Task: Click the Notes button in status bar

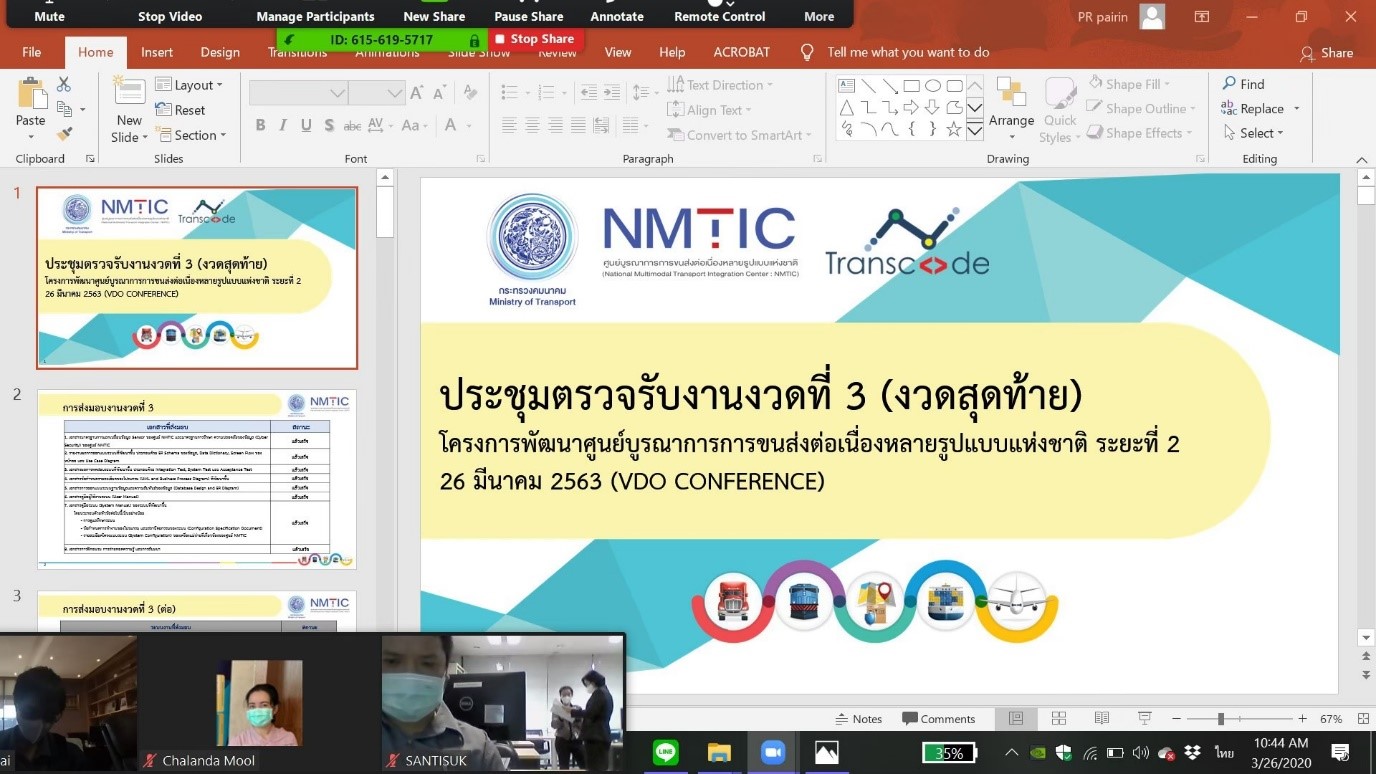Action: (860, 719)
